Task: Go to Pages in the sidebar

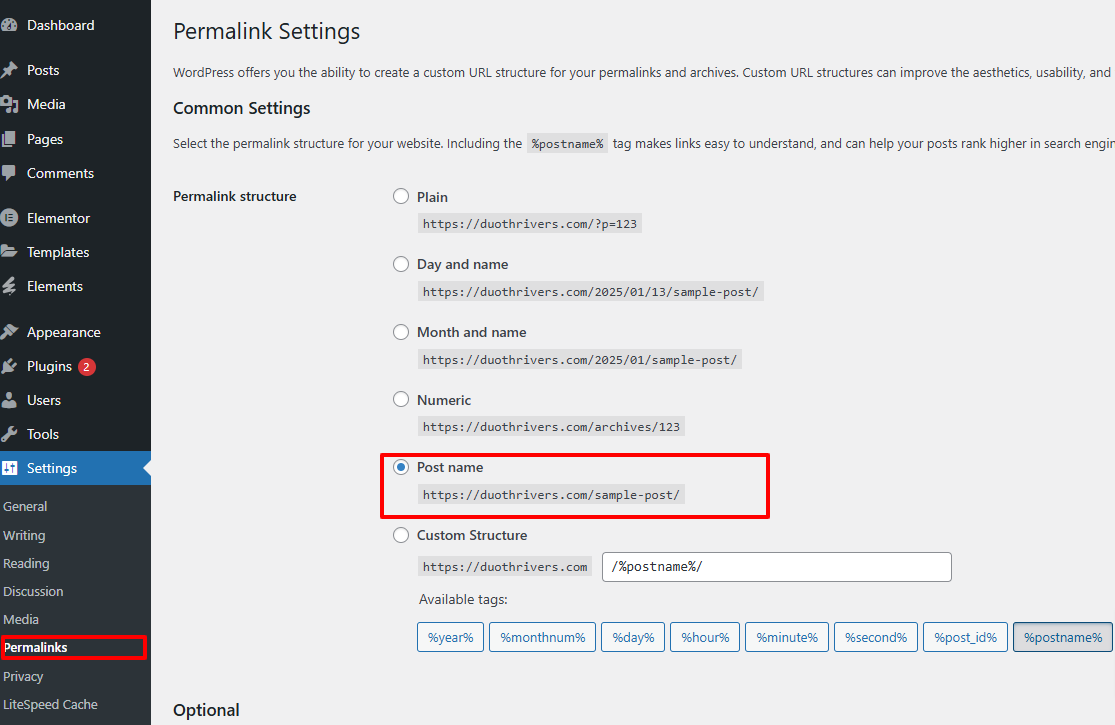Action: tap(45, 139)
